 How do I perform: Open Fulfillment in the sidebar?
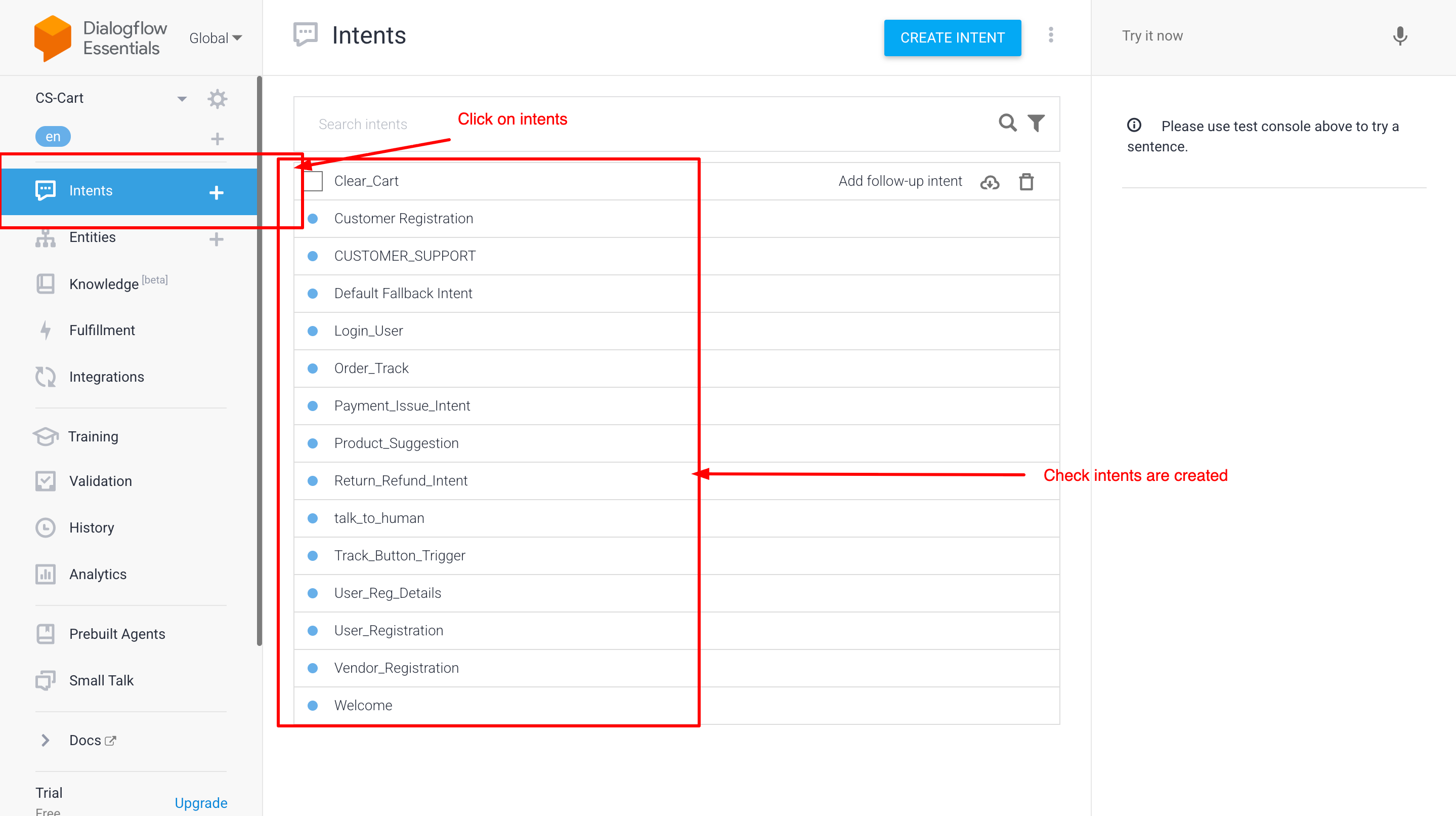[102, 330]
